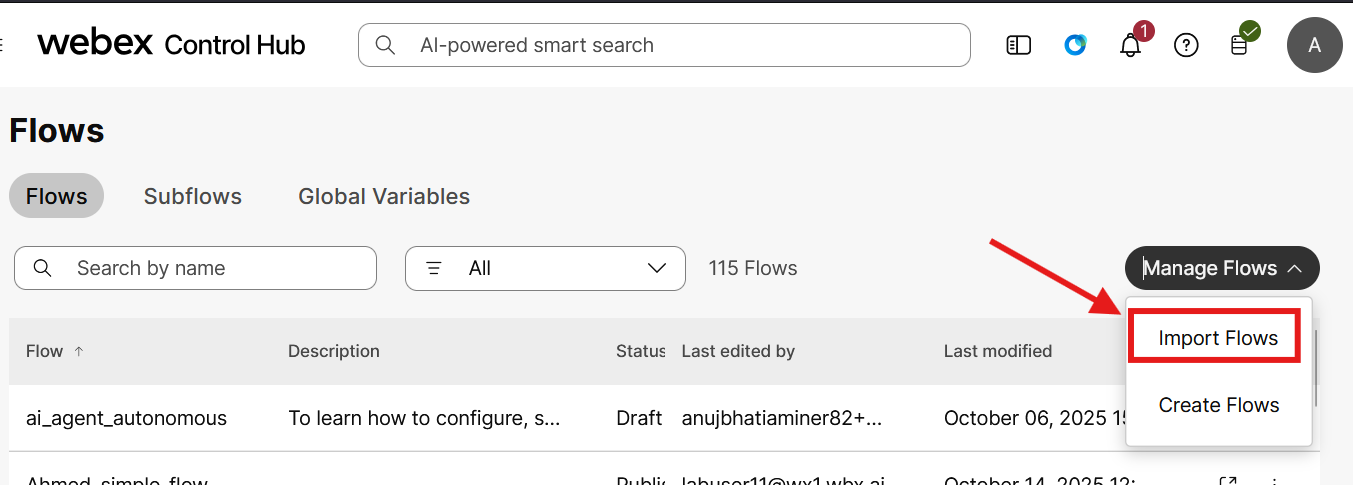Select Import Flows menu option
Viewport: 1353px width, 485px height.
click(1218, 338)
